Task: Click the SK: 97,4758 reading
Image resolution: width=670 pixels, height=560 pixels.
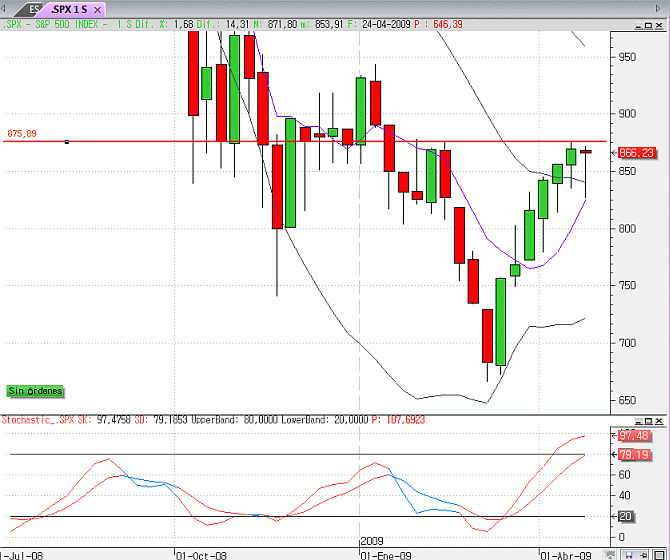Action: [x=104, y=420]
